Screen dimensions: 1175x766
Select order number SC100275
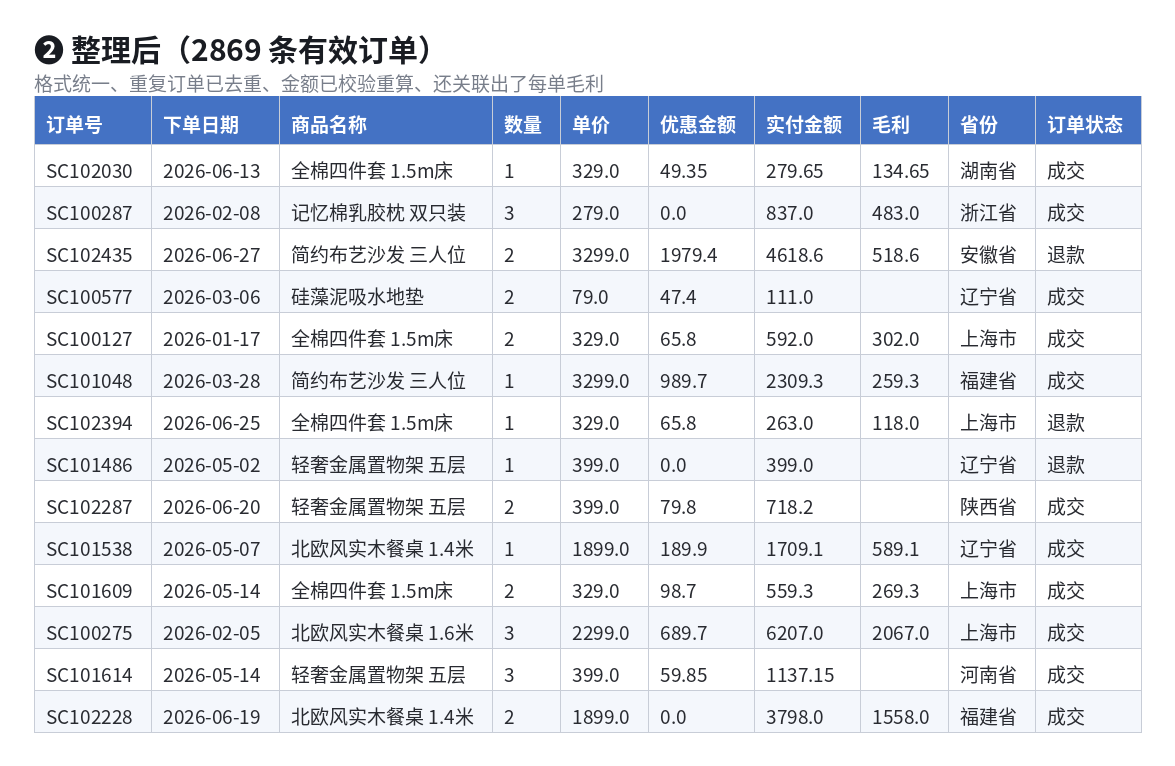[89, 633]
